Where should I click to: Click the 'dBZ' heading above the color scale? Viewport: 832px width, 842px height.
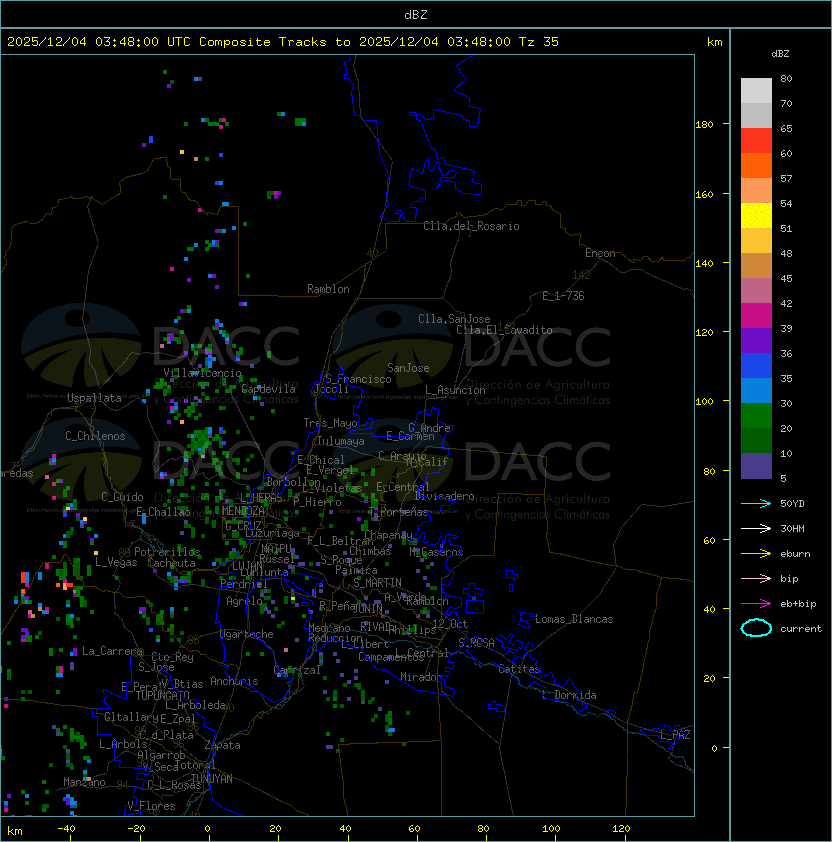point(780,54)
